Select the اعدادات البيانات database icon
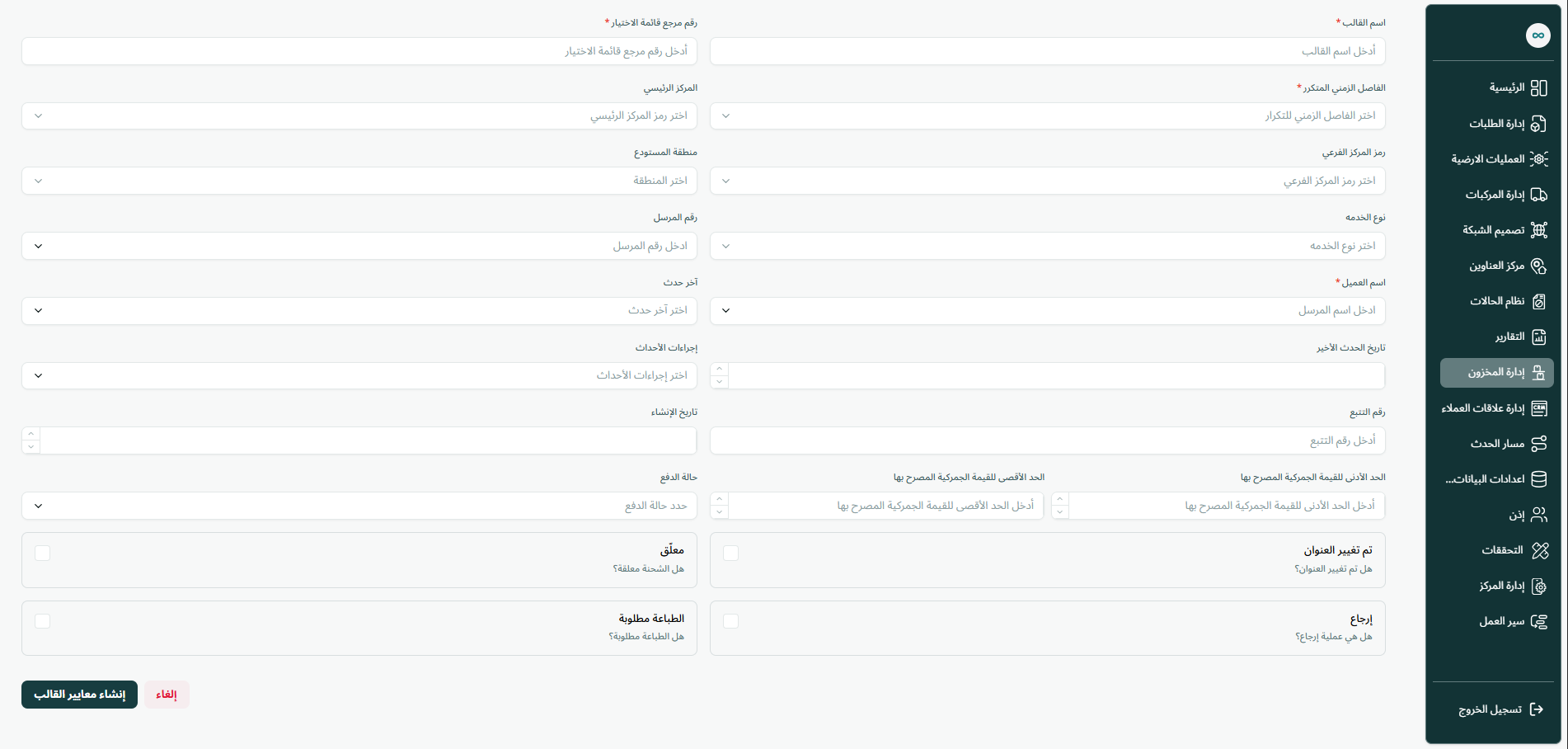Screen dimensions: 1568x749 [1538, 479]
